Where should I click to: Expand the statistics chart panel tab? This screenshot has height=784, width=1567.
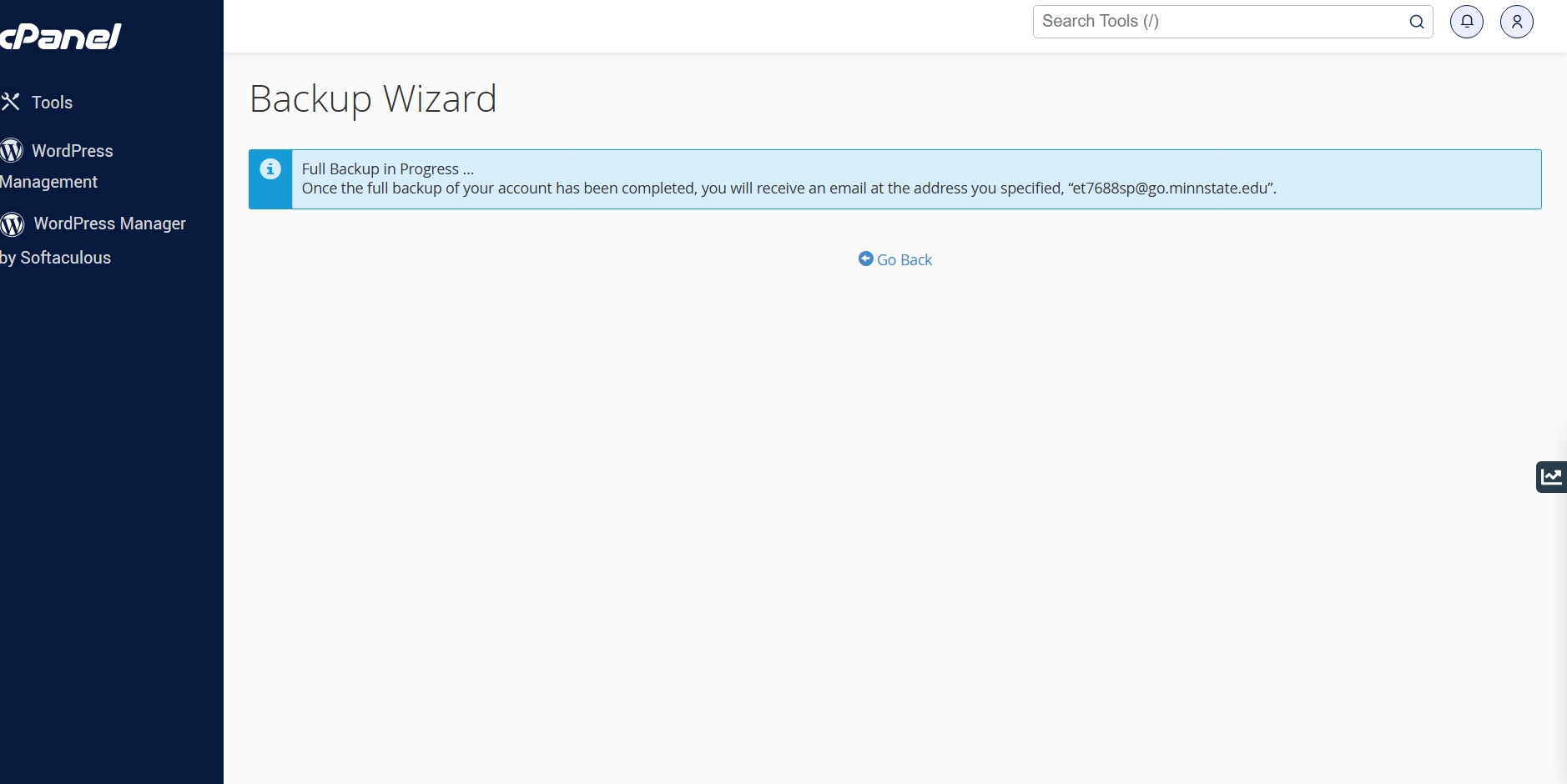(1551, 476)
